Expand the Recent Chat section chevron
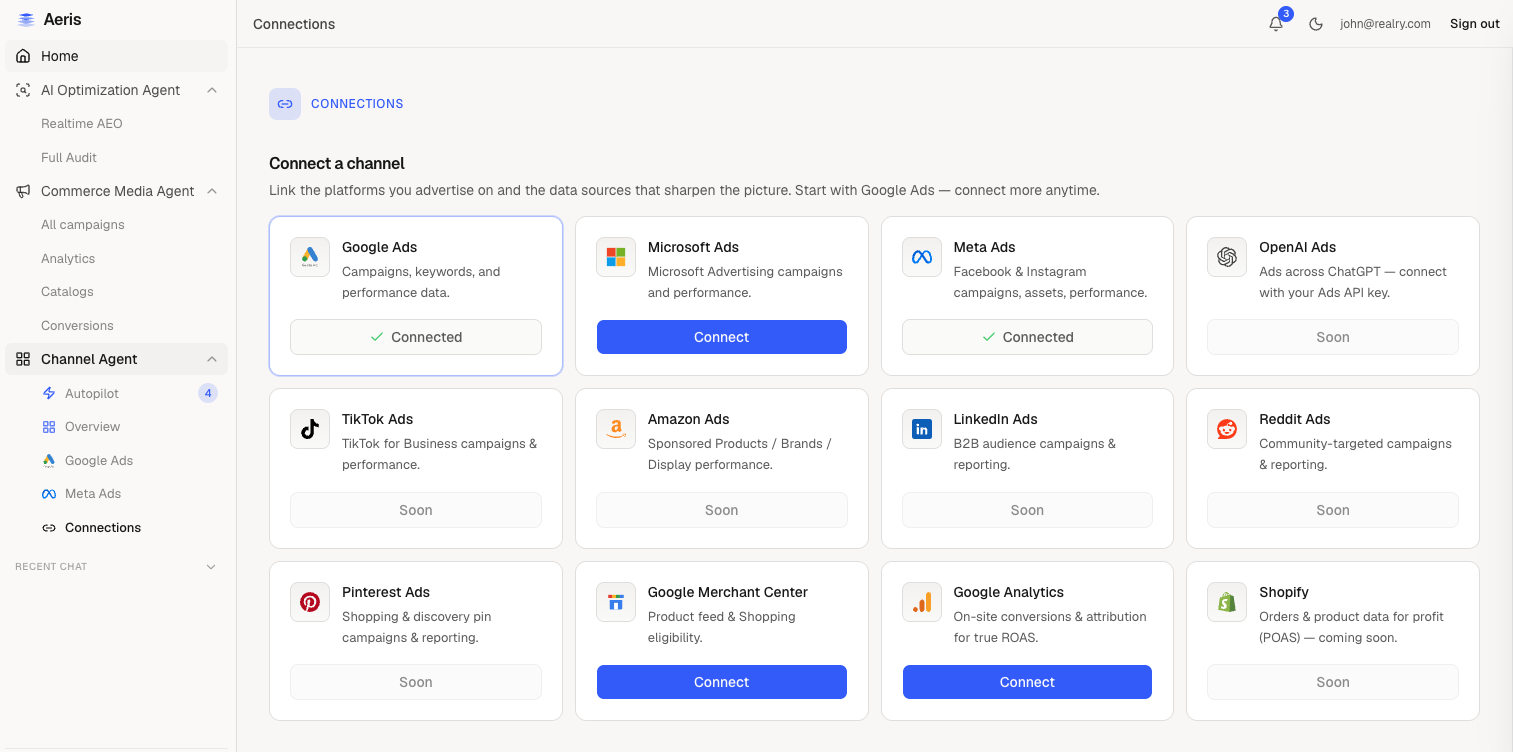Viewport: 1513px width, 752px height. click(x=211, y=567)
